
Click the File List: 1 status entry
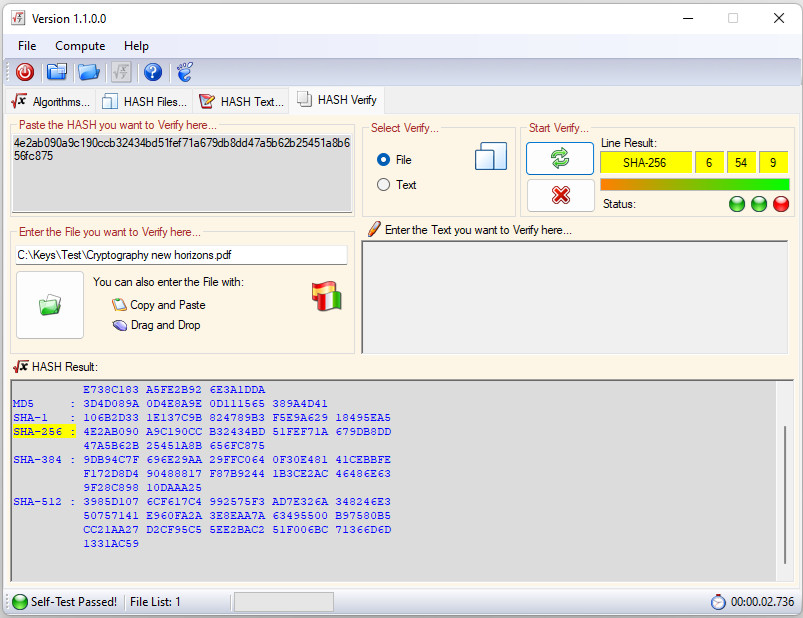pos(155,602)
